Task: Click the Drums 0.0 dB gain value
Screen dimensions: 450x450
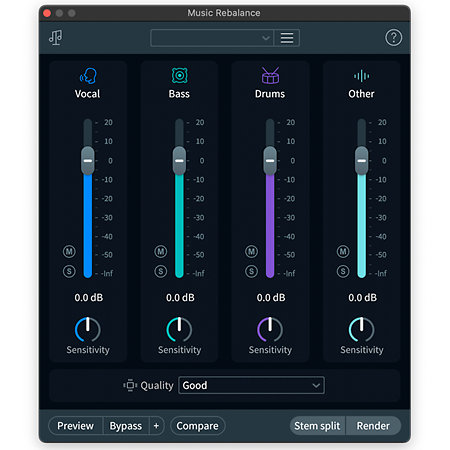Action: [x=271, y=297]
